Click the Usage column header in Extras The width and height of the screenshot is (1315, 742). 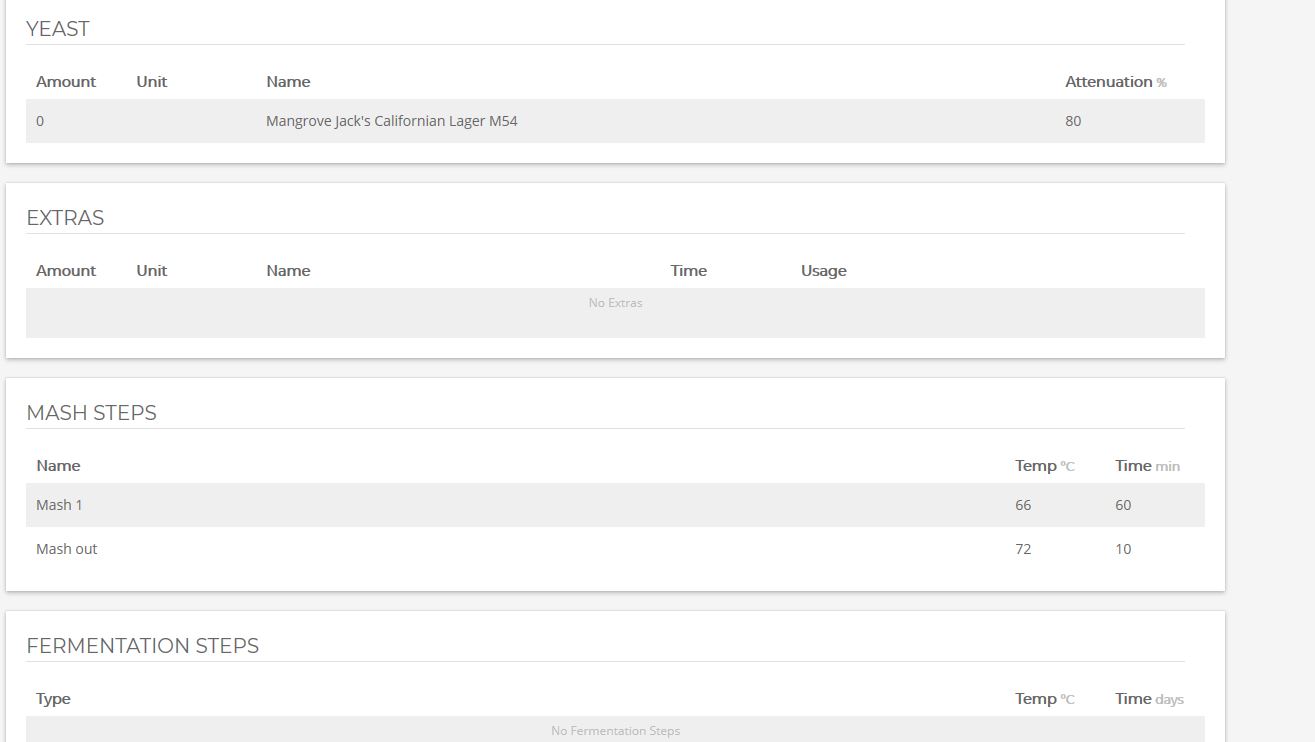coord(823,271)
